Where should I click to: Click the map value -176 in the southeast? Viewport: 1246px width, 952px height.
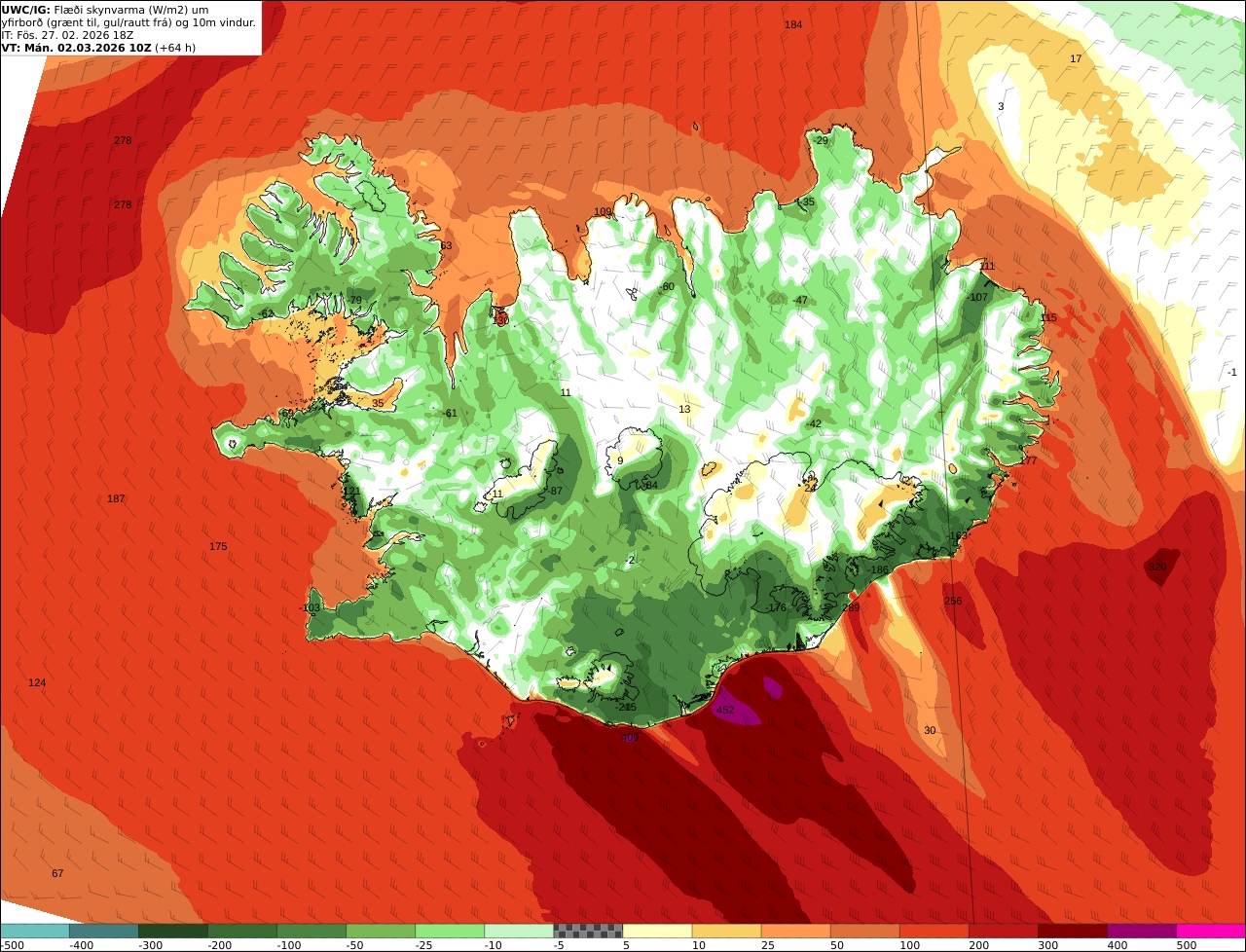776,608
